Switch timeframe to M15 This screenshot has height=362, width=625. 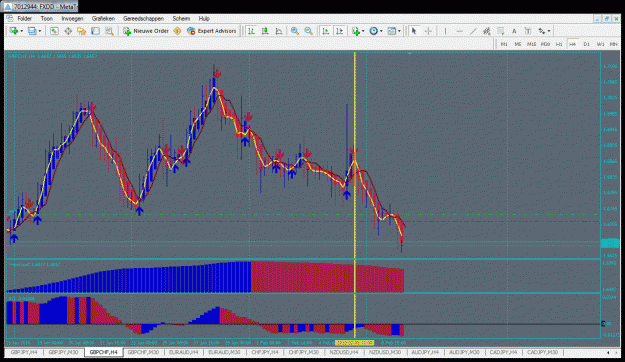(x=531, y=44)
